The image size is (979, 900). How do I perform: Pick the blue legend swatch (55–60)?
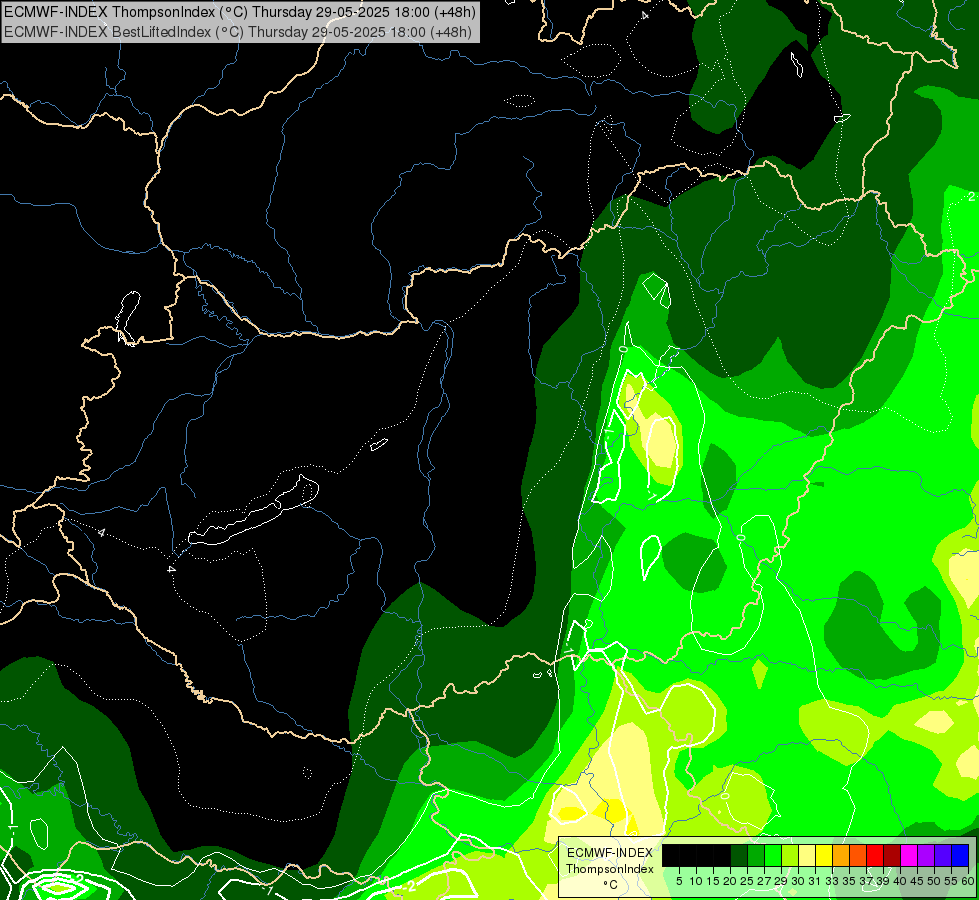[960, 855]
